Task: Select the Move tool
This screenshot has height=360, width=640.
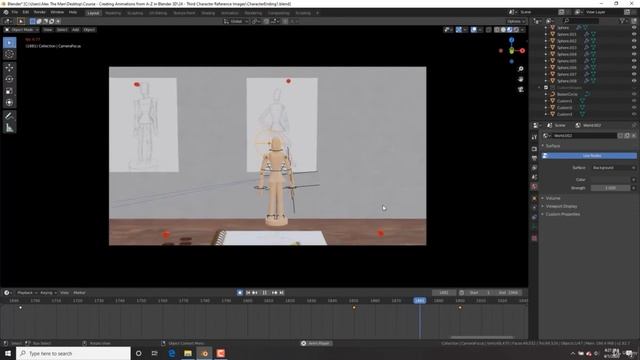Action: click(x=9, y=68)
